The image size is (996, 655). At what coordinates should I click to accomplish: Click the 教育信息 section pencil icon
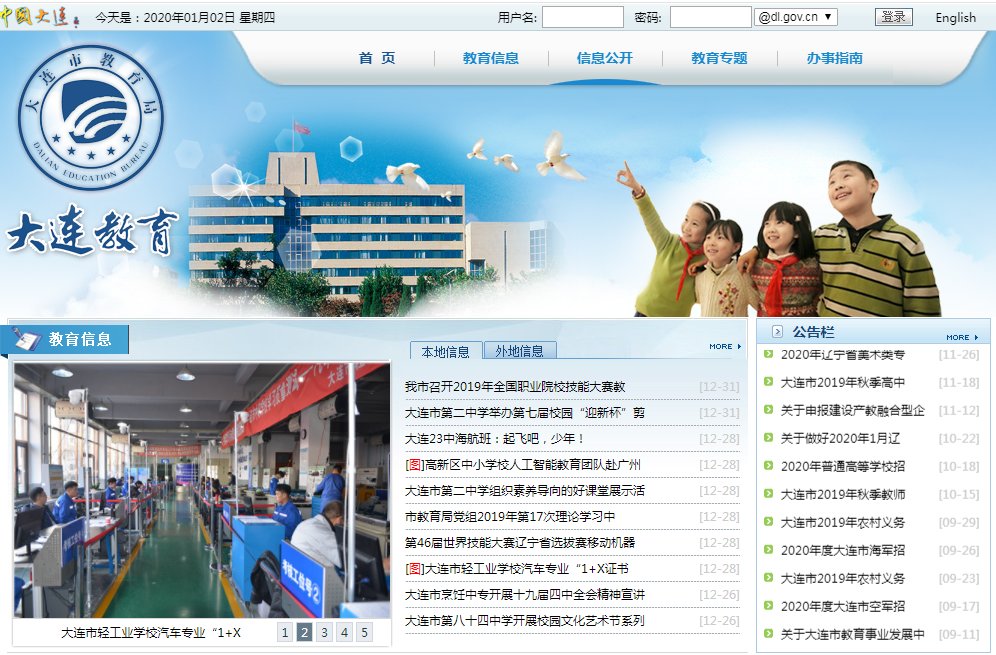click(x=27, y=339)
